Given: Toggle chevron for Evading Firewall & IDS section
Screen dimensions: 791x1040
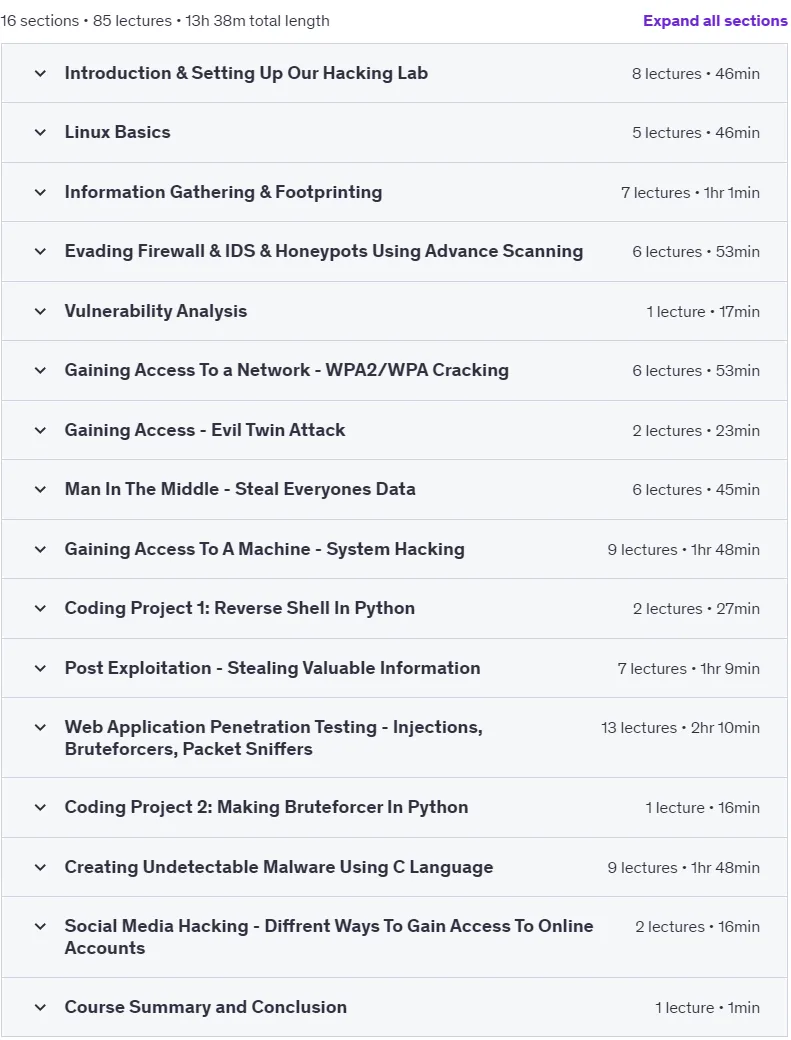Looking at the screenshot, I should click(x=40, y=251).
